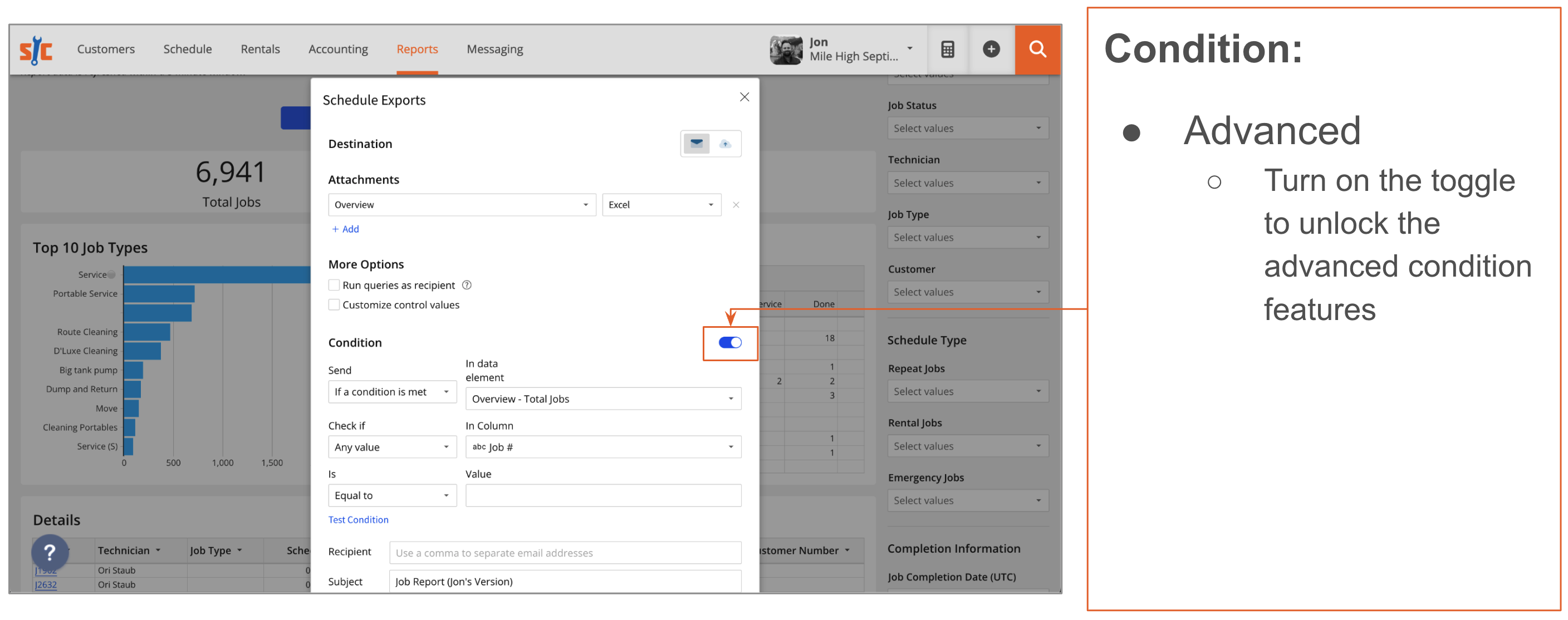Viewport: 1568px width, 620px height.
Task: Check Run queries as recipient
Action: click(x=334, y=286)
